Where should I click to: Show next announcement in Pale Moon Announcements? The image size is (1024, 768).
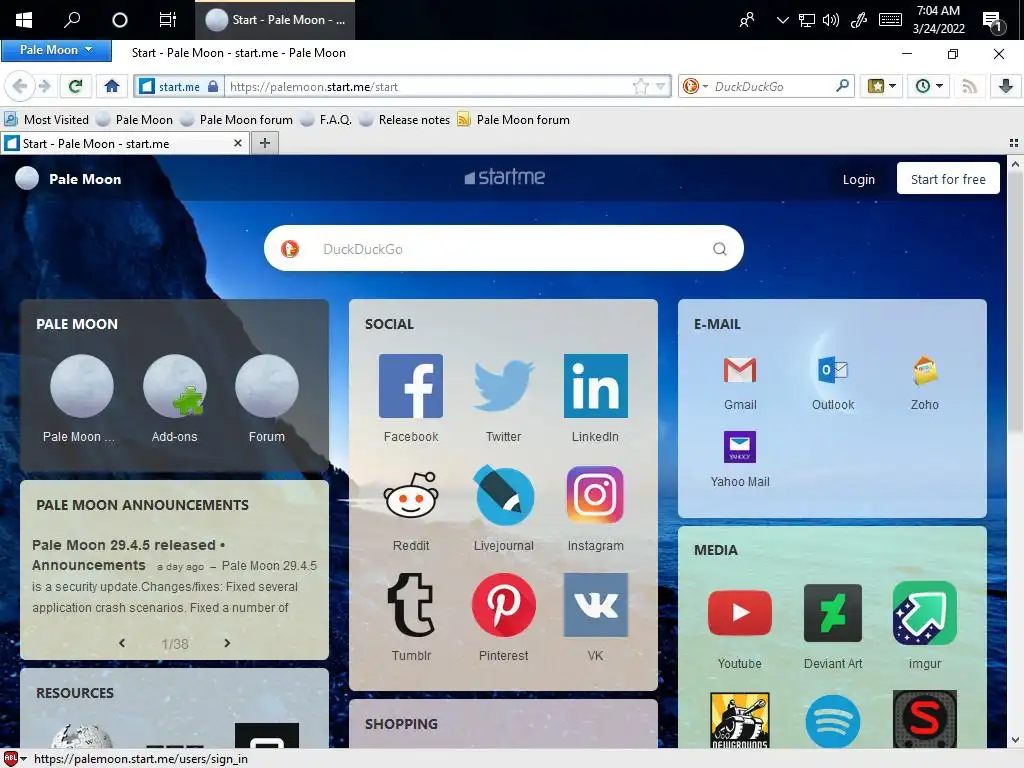pos(227,643)
